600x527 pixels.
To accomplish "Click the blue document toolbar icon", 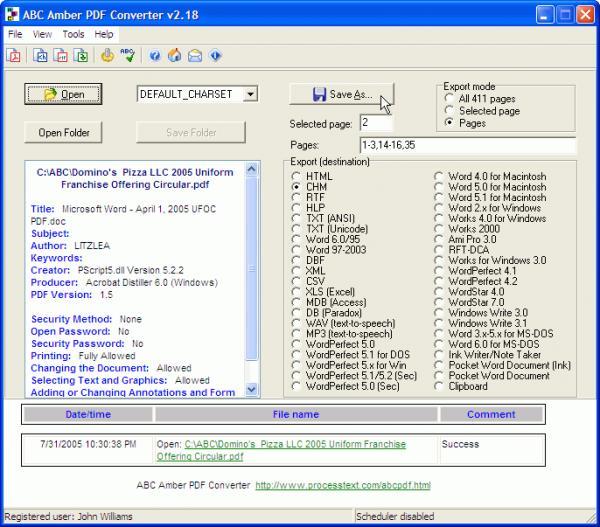I will coord(40,56).
